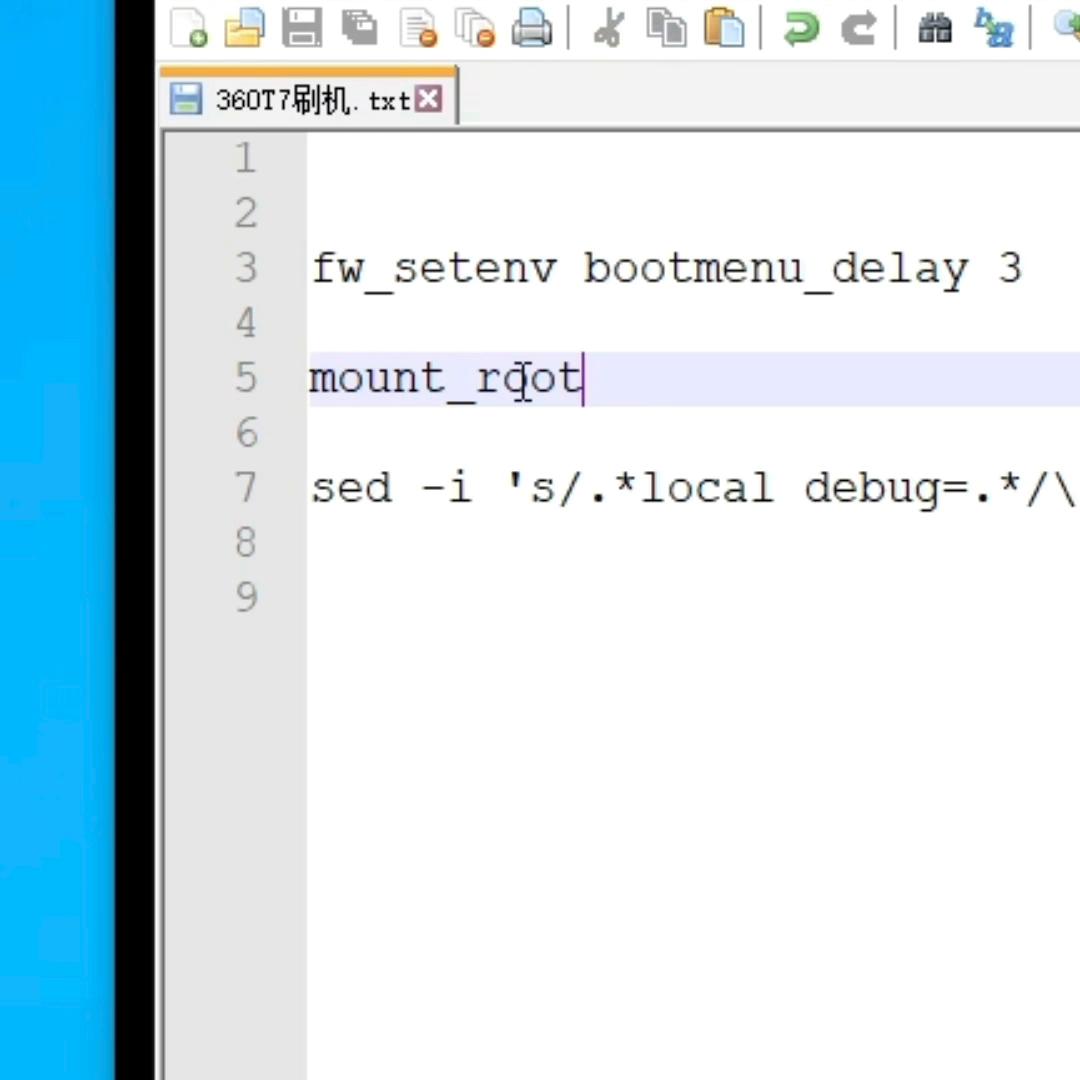Click the Close All documents icon
1080x1080 pixels.
tap(475, 28)
